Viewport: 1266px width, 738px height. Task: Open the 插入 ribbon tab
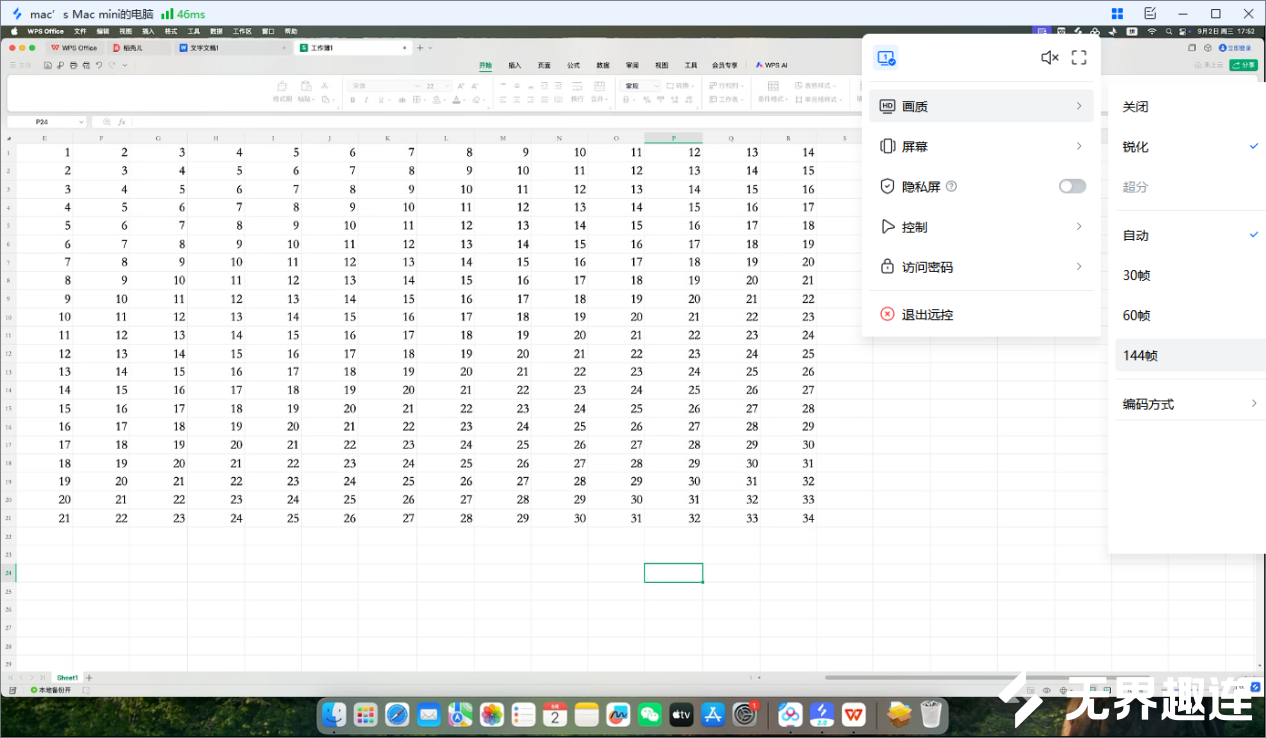click(515, 65)
